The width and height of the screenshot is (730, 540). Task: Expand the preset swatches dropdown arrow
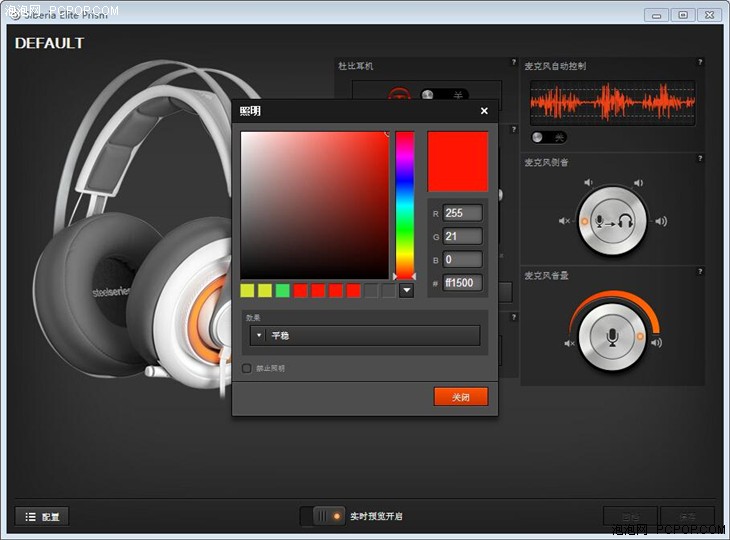pos(406,291)
